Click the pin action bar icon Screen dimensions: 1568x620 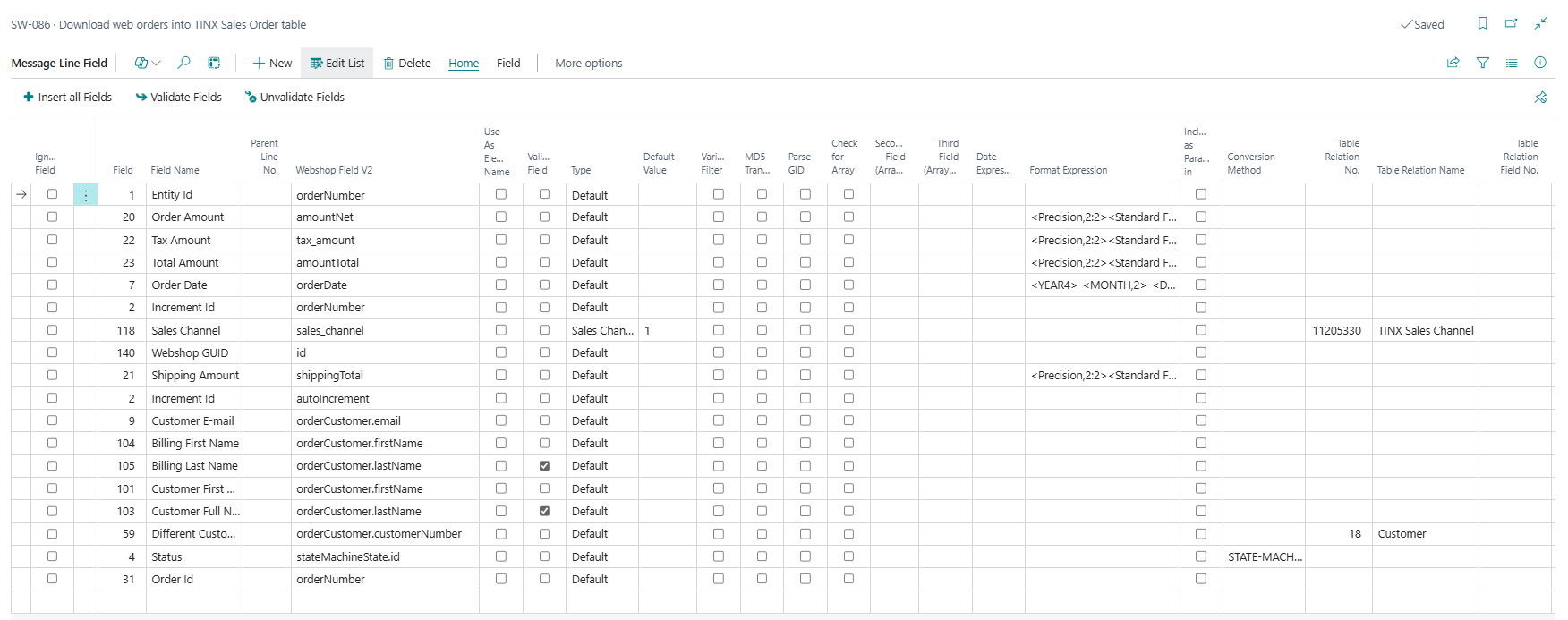pyautogui.click(x=1540, y=98)
